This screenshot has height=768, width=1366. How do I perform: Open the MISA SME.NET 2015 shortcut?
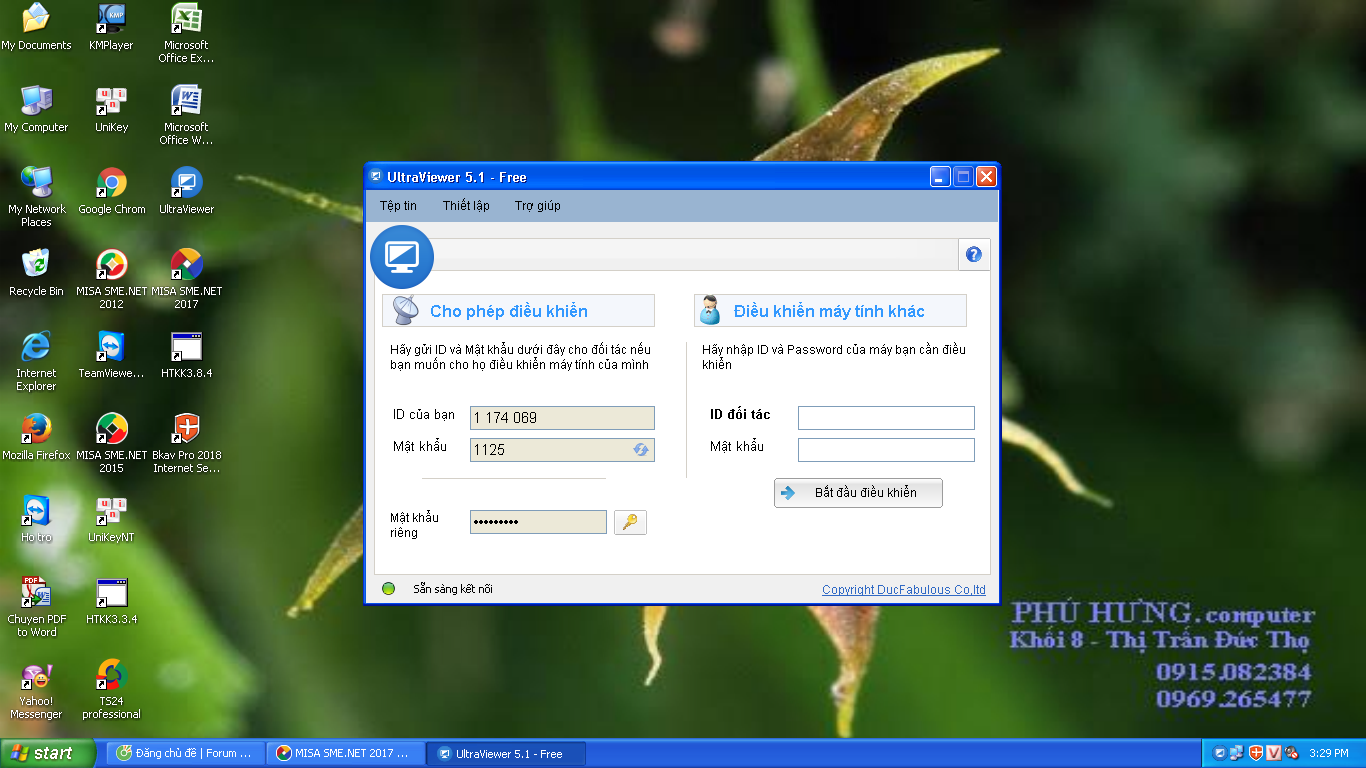(x=111, y=443)
